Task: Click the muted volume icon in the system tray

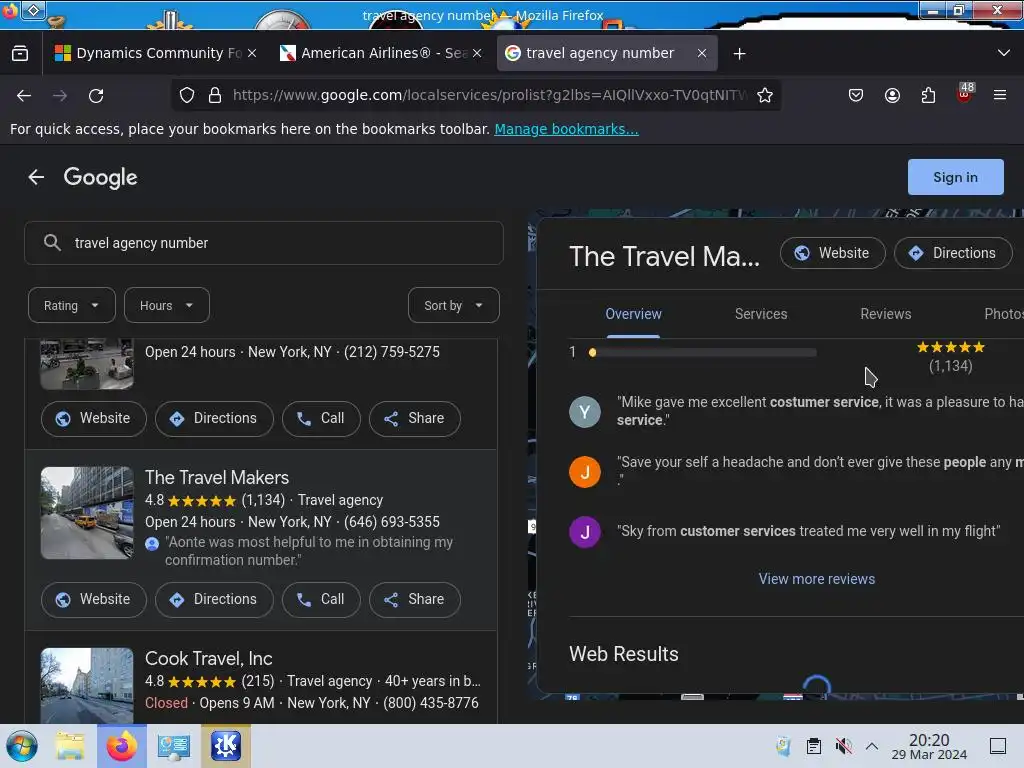Action: [844, 746]
